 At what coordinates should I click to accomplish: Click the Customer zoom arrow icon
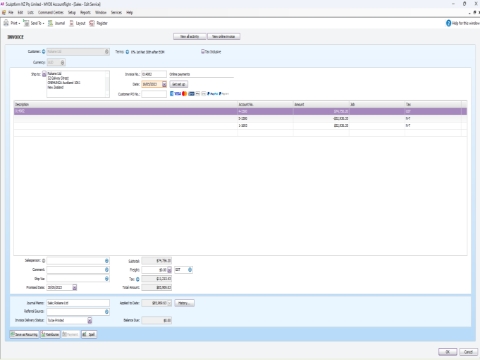(43, 52)
